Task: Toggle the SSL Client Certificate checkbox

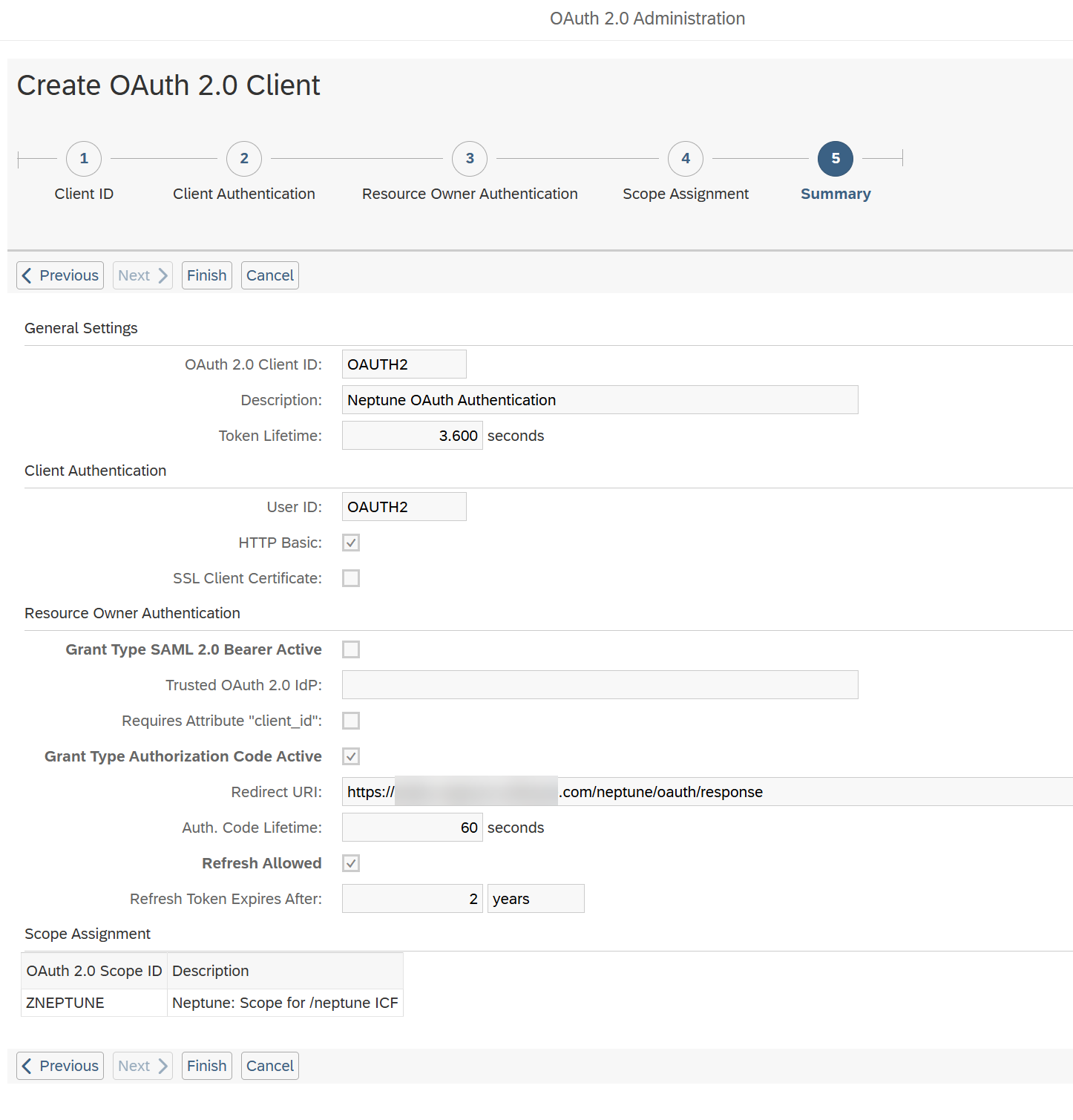Action: 350,577
